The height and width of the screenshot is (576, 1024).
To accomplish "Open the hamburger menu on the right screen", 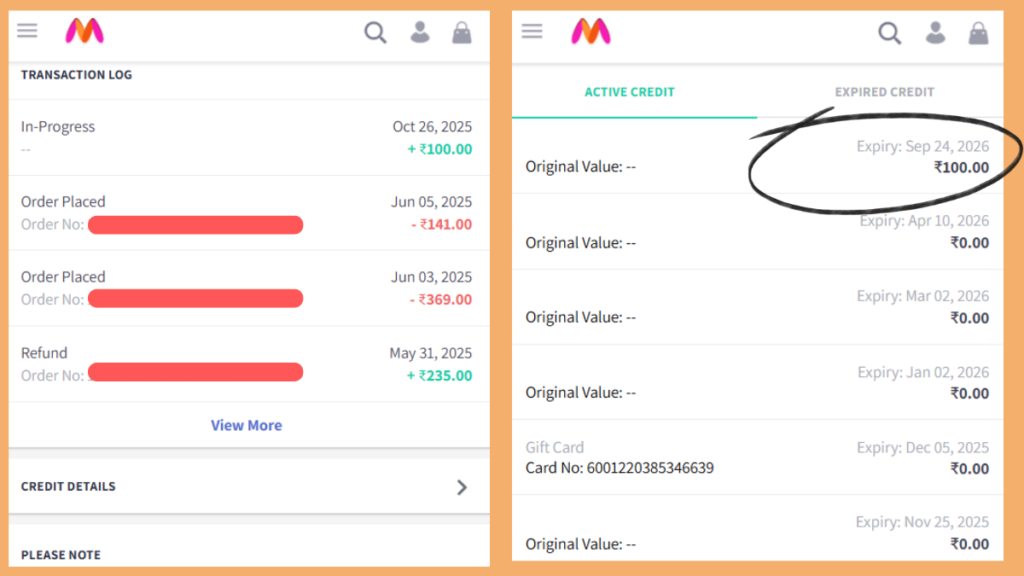I will click(x=532, y=30).
